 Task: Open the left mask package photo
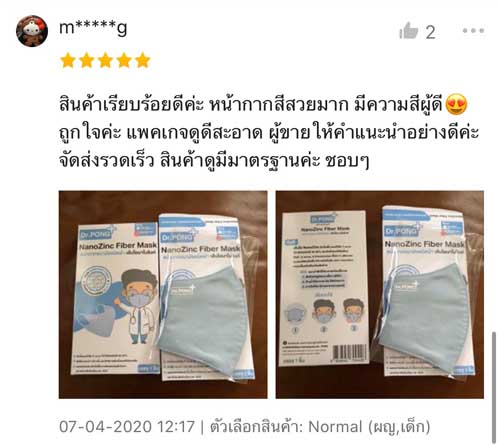click(x=163, y=295)
